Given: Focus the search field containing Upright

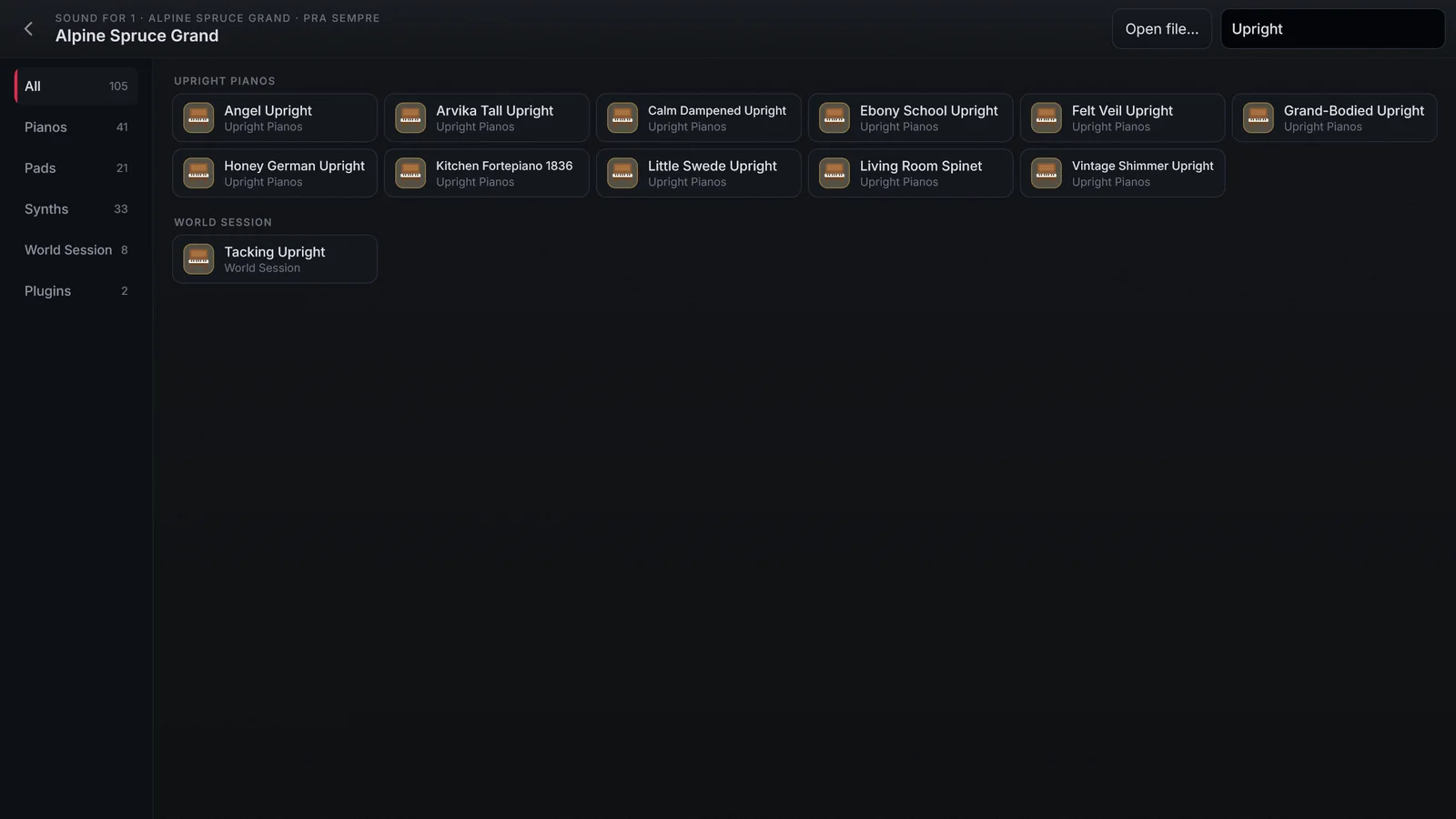Looking at the screenshot, I should click(x=1332, y=29).
